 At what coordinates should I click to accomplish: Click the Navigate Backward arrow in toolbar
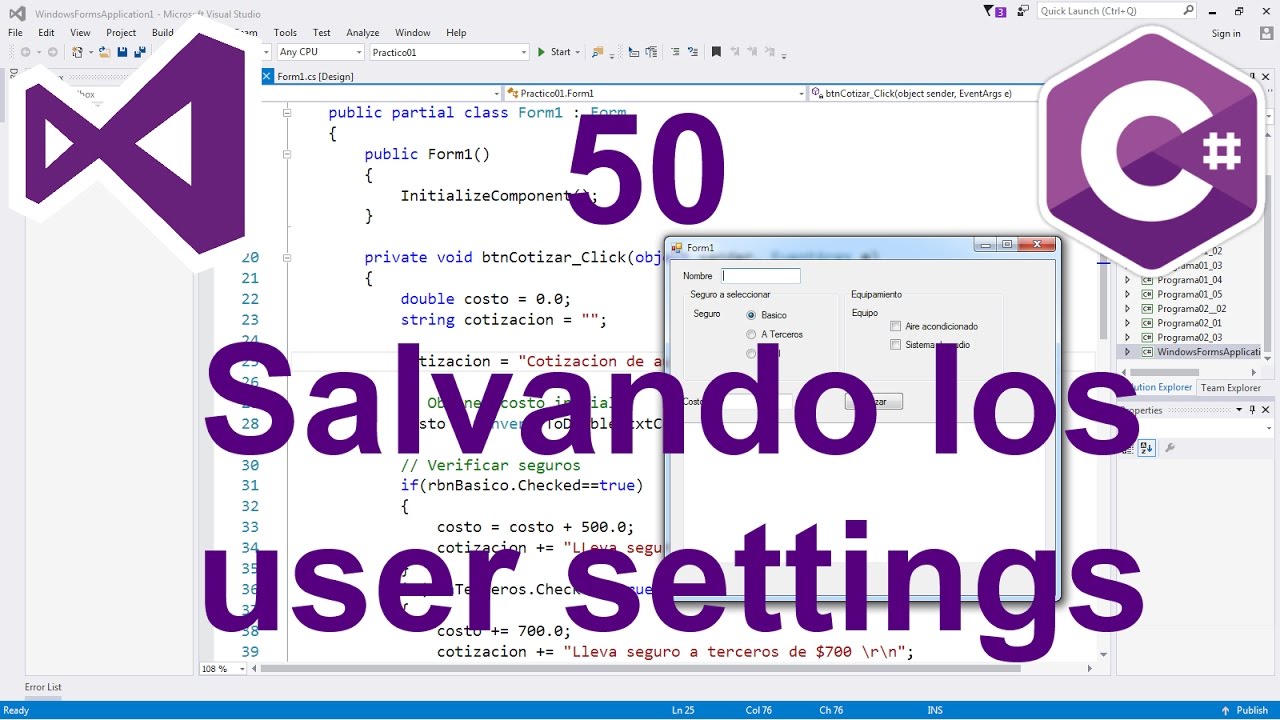[x=24, y=52]
